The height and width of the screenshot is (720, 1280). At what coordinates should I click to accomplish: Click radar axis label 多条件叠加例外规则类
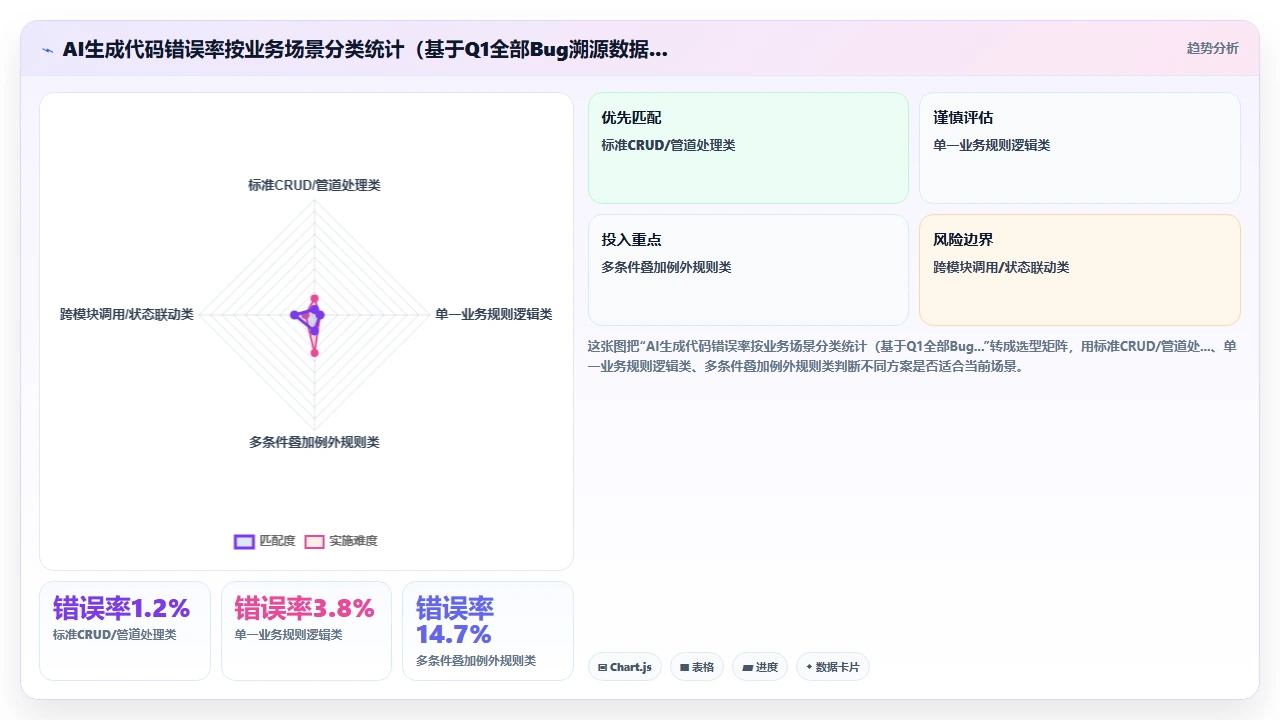pos(314,442)
